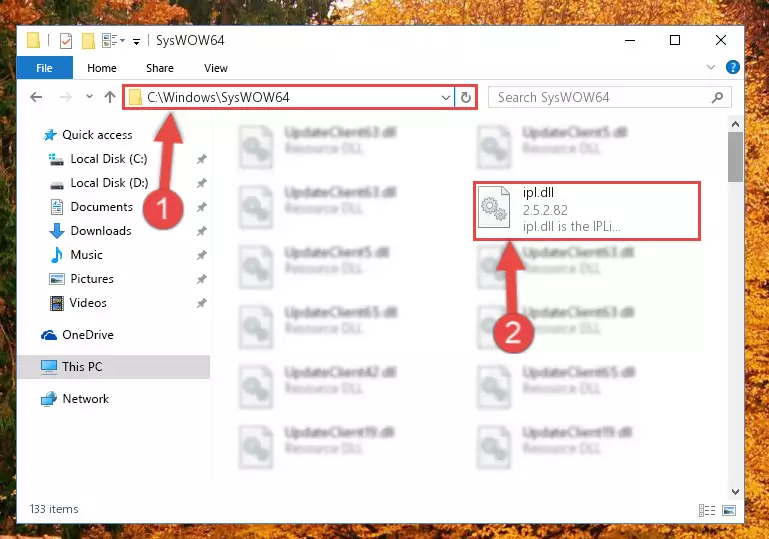Click the scroll up arrow
Image resolution: width=769 pixels, height=539 pixels.
click(735, 125)
